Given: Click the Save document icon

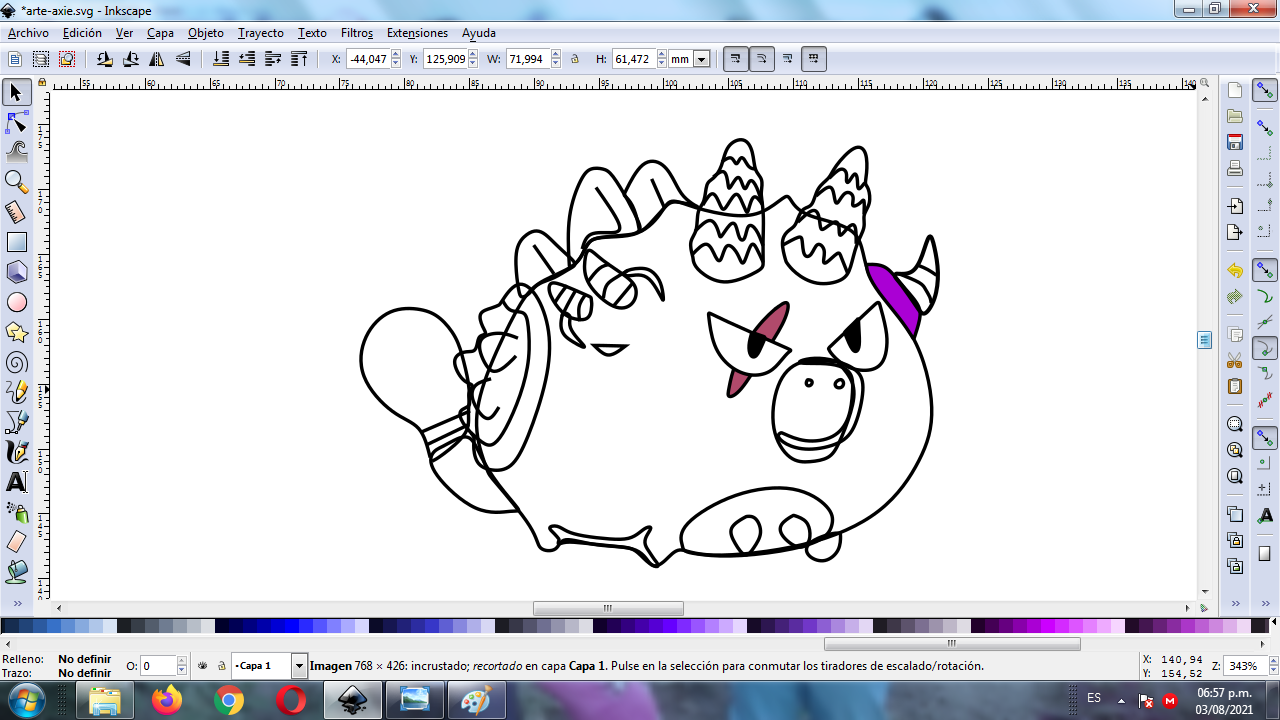Looking at the screenshot, I should (1235, 142).
